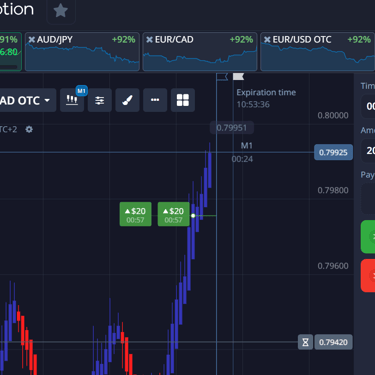Click the second $20 trade marker
This screenshot has height=375, width=375.
click(x=173, y=214)
